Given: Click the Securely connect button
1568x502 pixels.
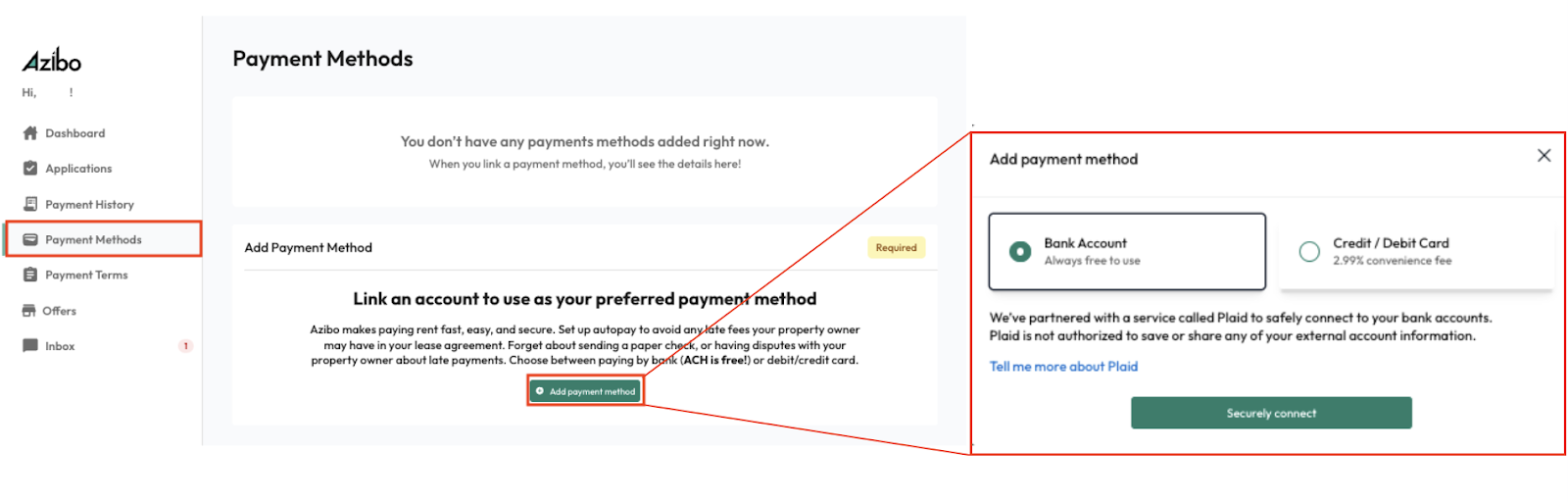Looking at the screenshot, I should pyautogui.click(x=1271, y=413).
